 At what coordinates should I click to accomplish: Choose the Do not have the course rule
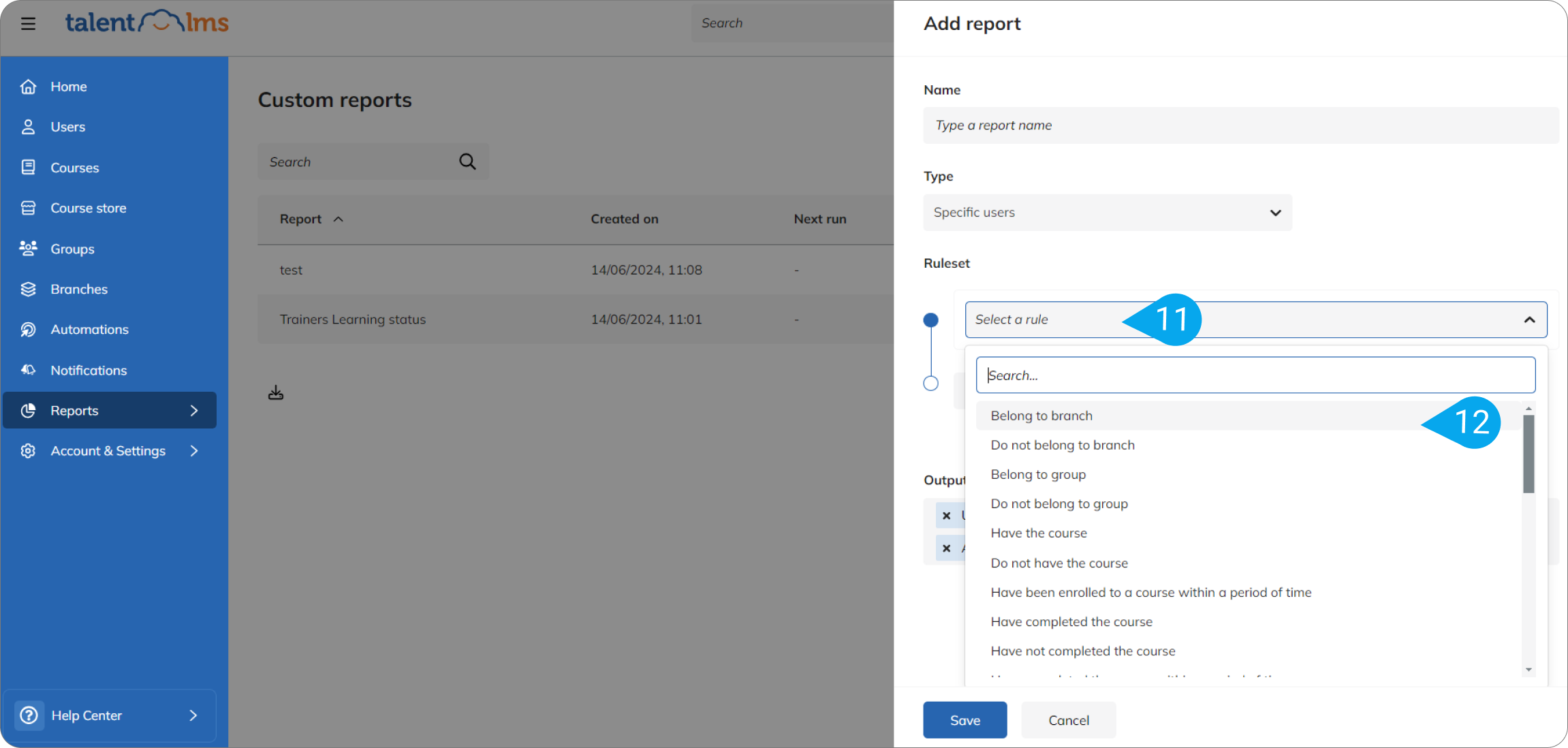pos(1248,563)
